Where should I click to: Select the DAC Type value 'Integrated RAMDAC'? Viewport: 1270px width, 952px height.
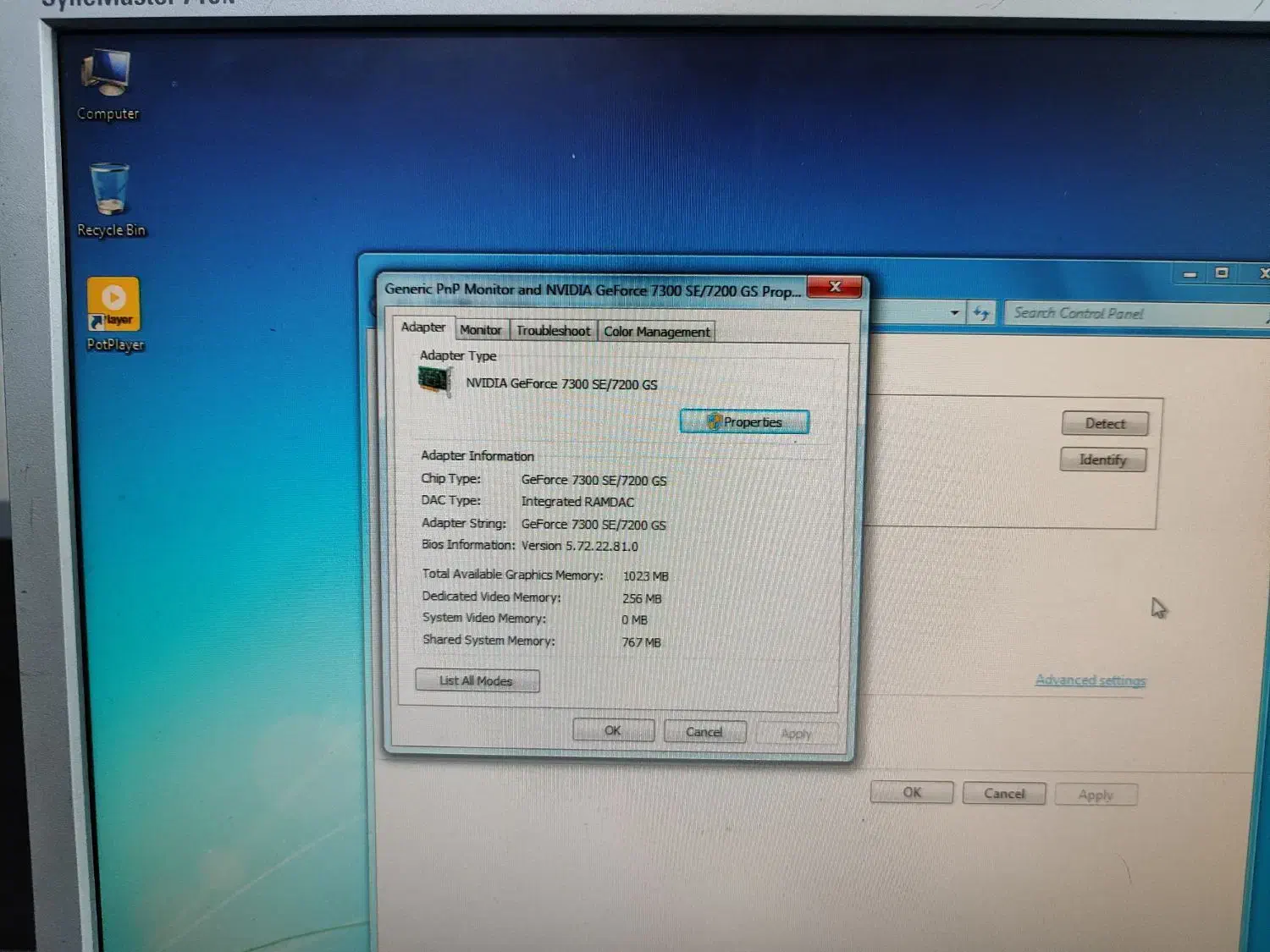click(x=577, y=502)
